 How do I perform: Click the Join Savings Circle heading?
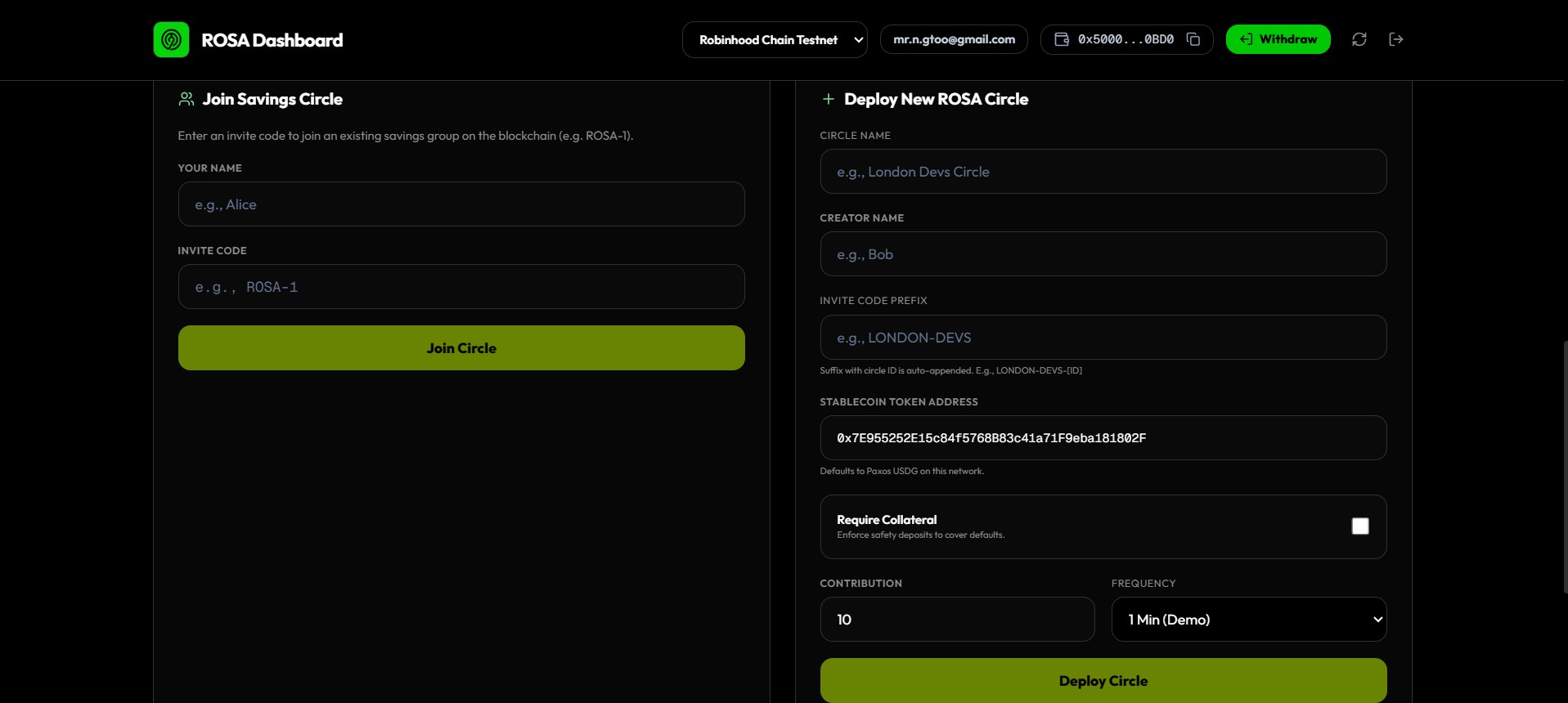pyautogui.click(x=272, y=99)
